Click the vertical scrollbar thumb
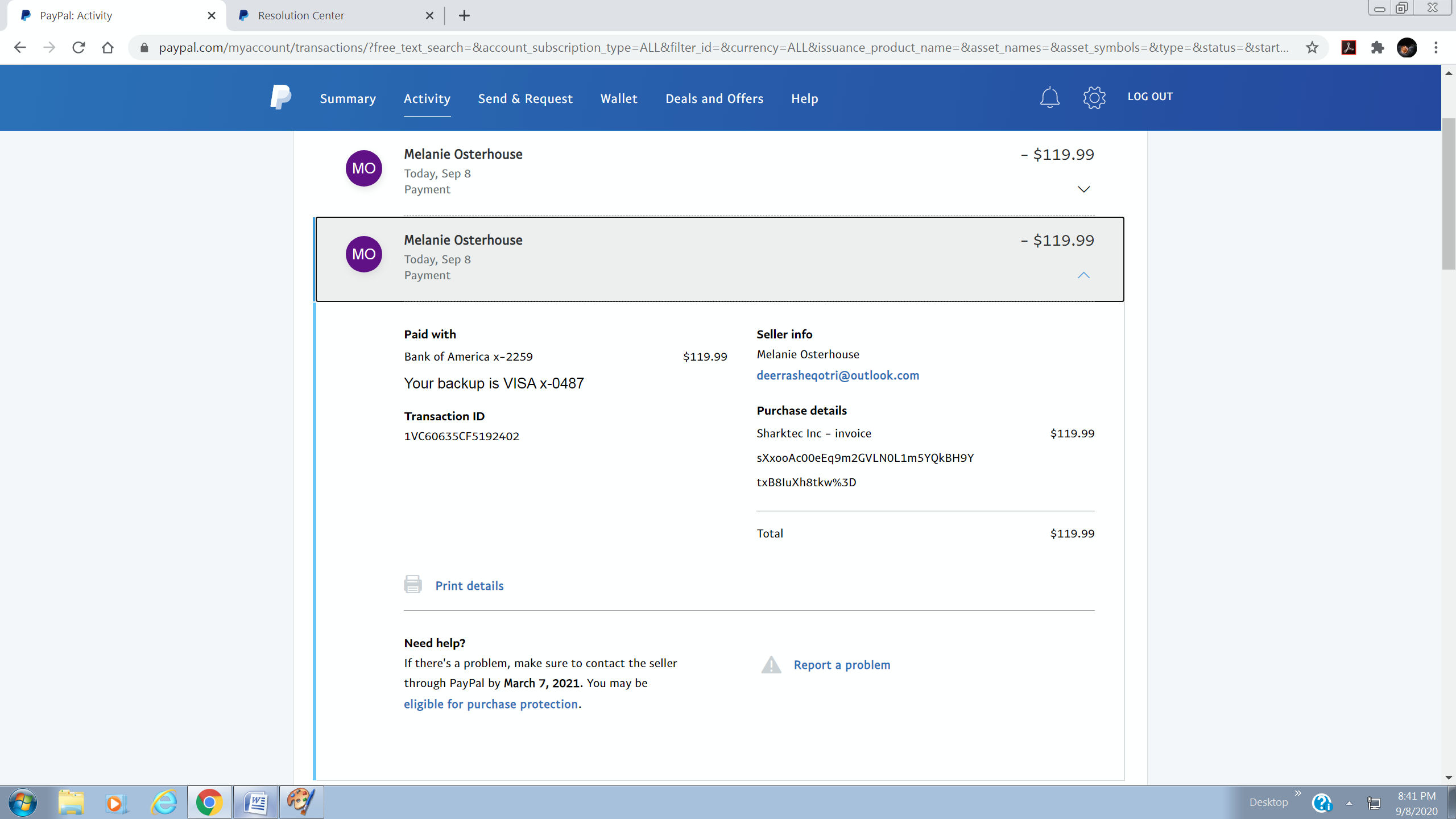Image resolution: width=1456 pixels, height=819 pixels. [x=1449, y=193]
